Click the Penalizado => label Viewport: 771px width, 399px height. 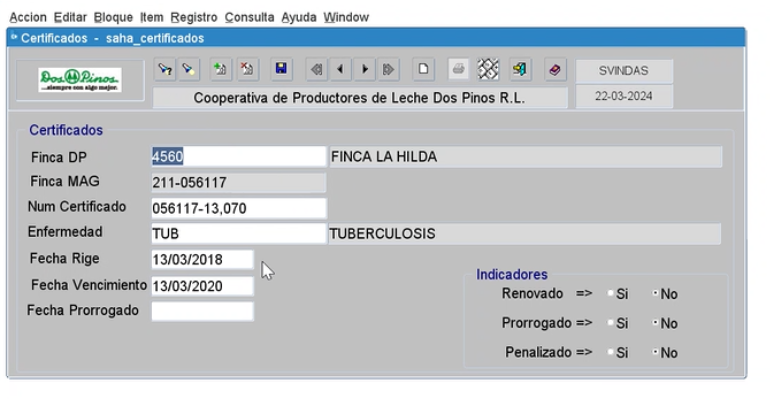point(549,352)
